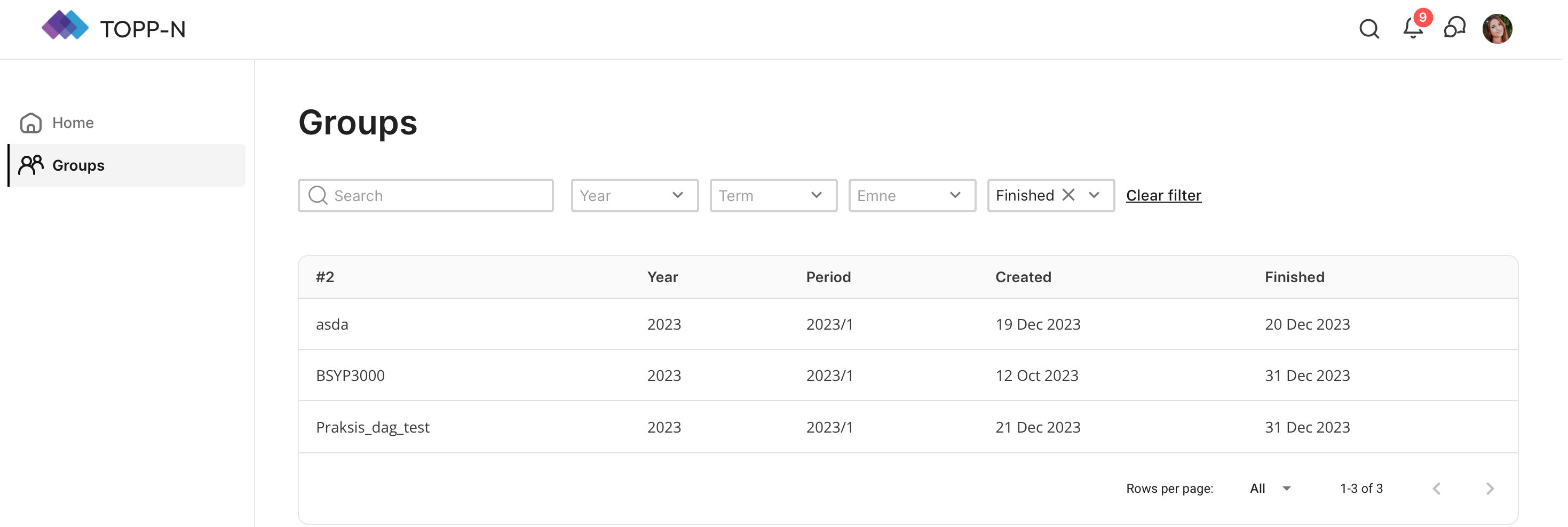This screenshot has height=527, width=1568.
Task: Click the Groups people icon in sidebar
Action: point(31,165)
